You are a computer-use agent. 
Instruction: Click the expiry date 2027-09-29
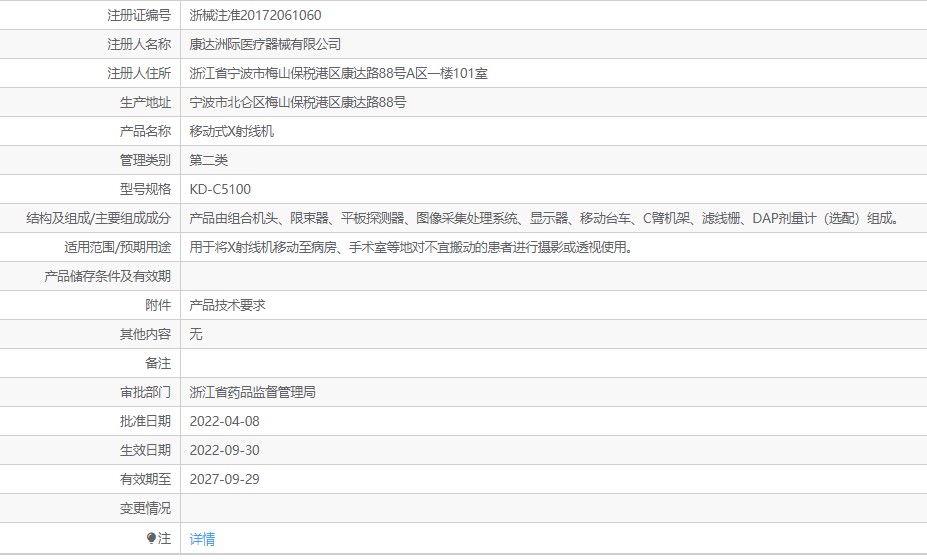point(225,479)
